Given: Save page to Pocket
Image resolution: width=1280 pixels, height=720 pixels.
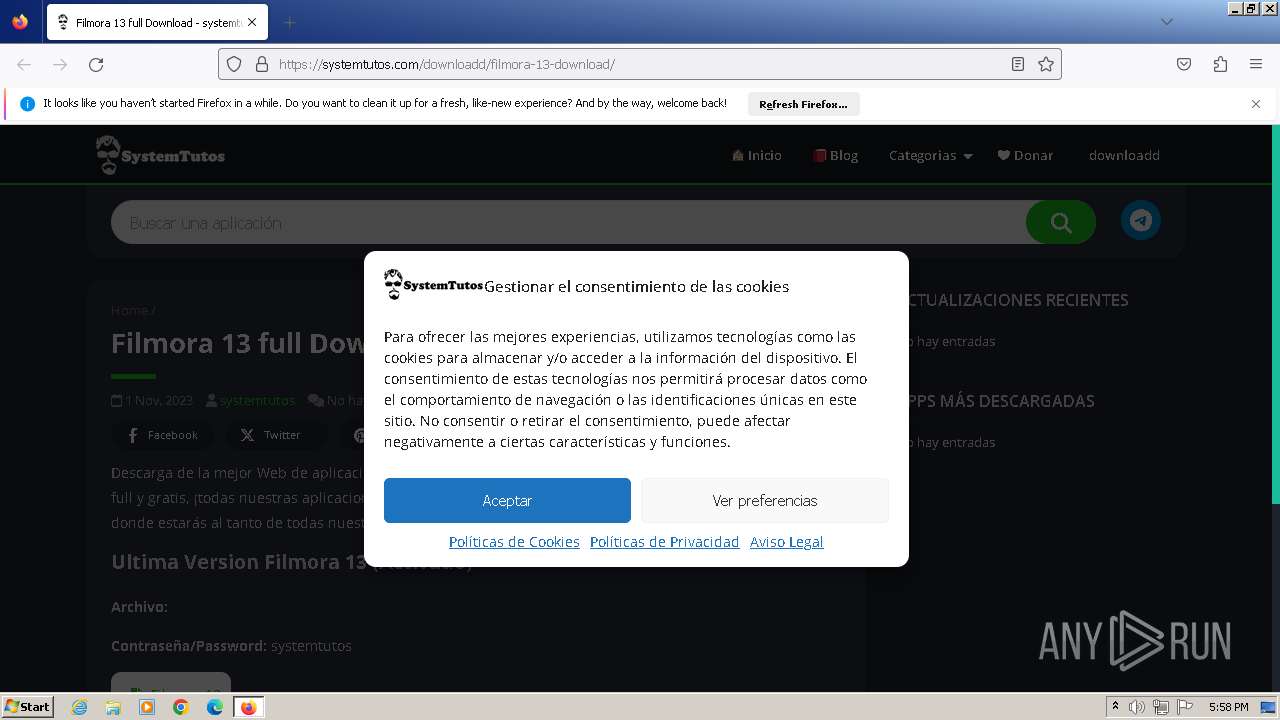Looking at the screenshot, I should point(1184,64).
